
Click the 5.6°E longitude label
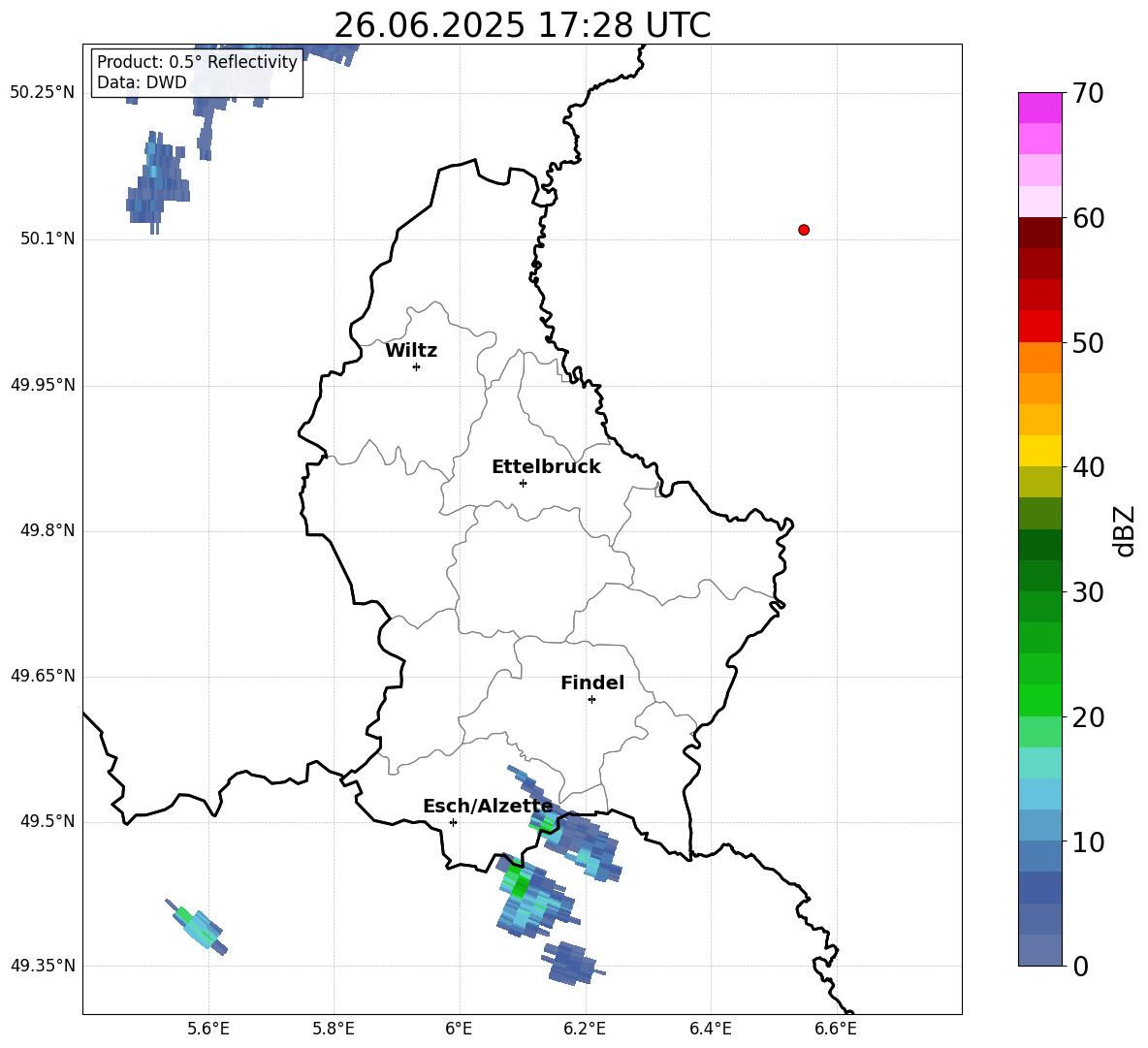tap(208, 1030)
